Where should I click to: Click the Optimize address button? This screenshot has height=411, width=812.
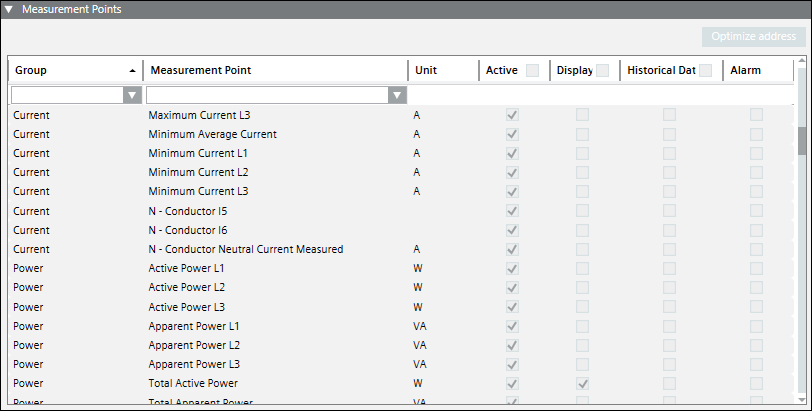753,37
